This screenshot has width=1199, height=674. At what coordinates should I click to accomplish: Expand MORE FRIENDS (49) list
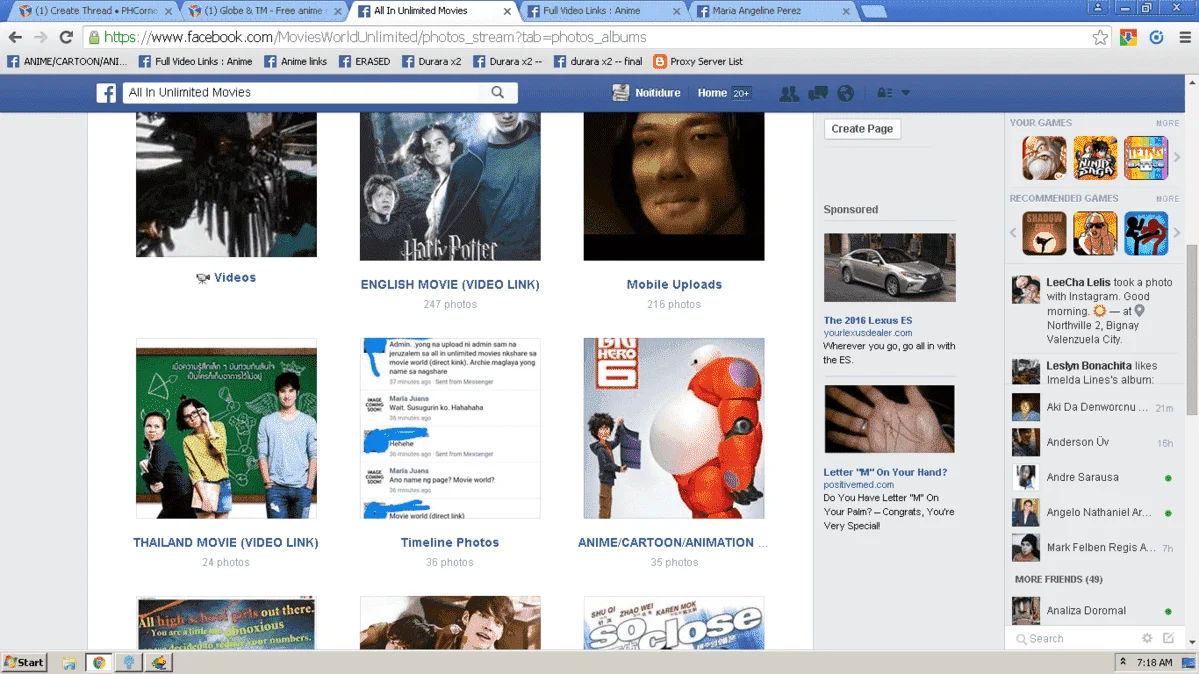1058,579
